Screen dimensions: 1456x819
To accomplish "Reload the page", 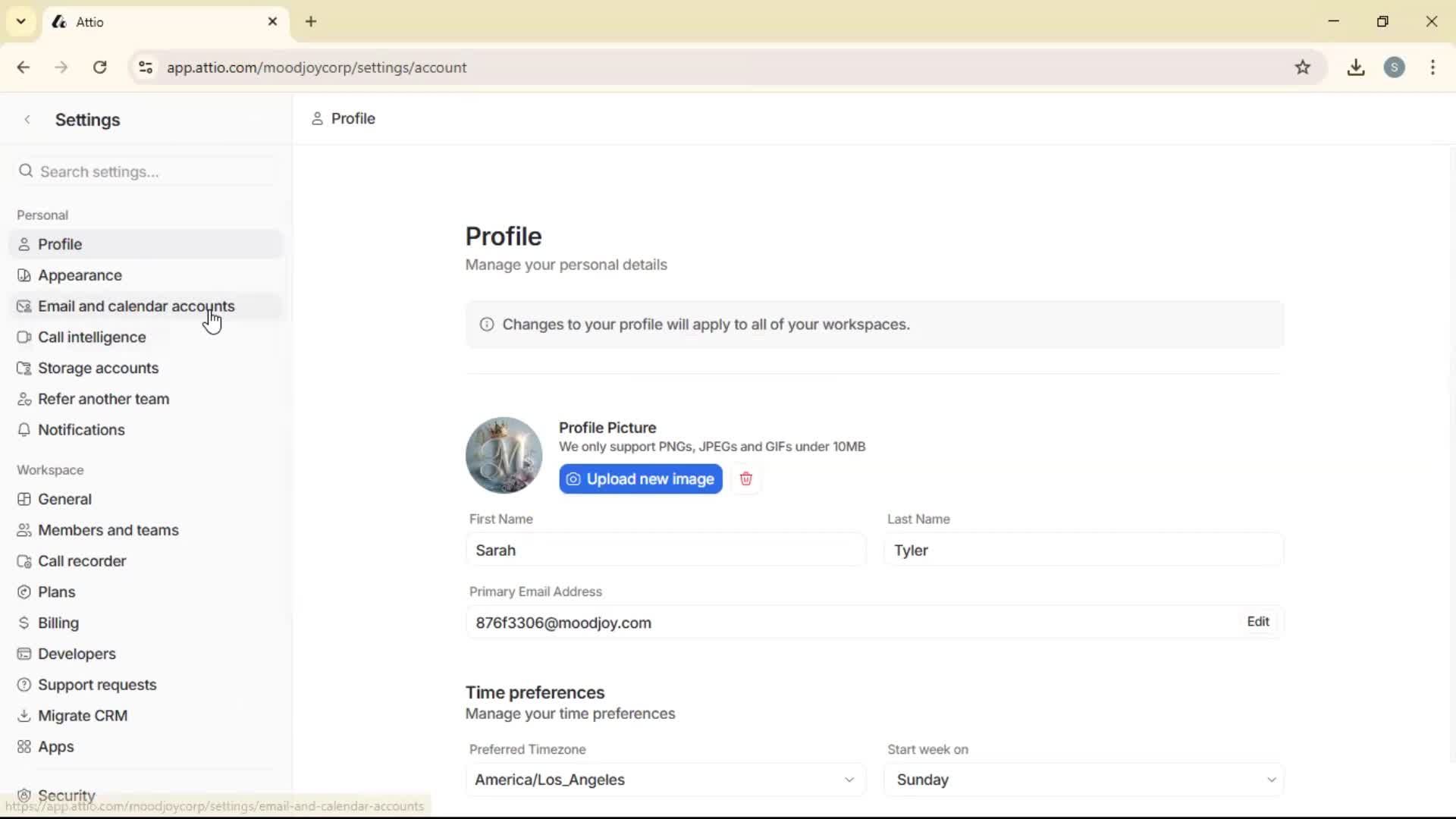I will pos(100,67).
